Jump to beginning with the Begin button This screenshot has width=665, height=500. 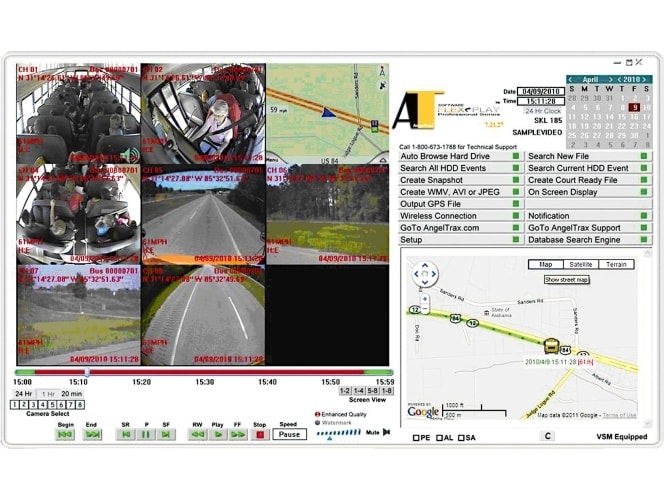[x=65, y=434]
